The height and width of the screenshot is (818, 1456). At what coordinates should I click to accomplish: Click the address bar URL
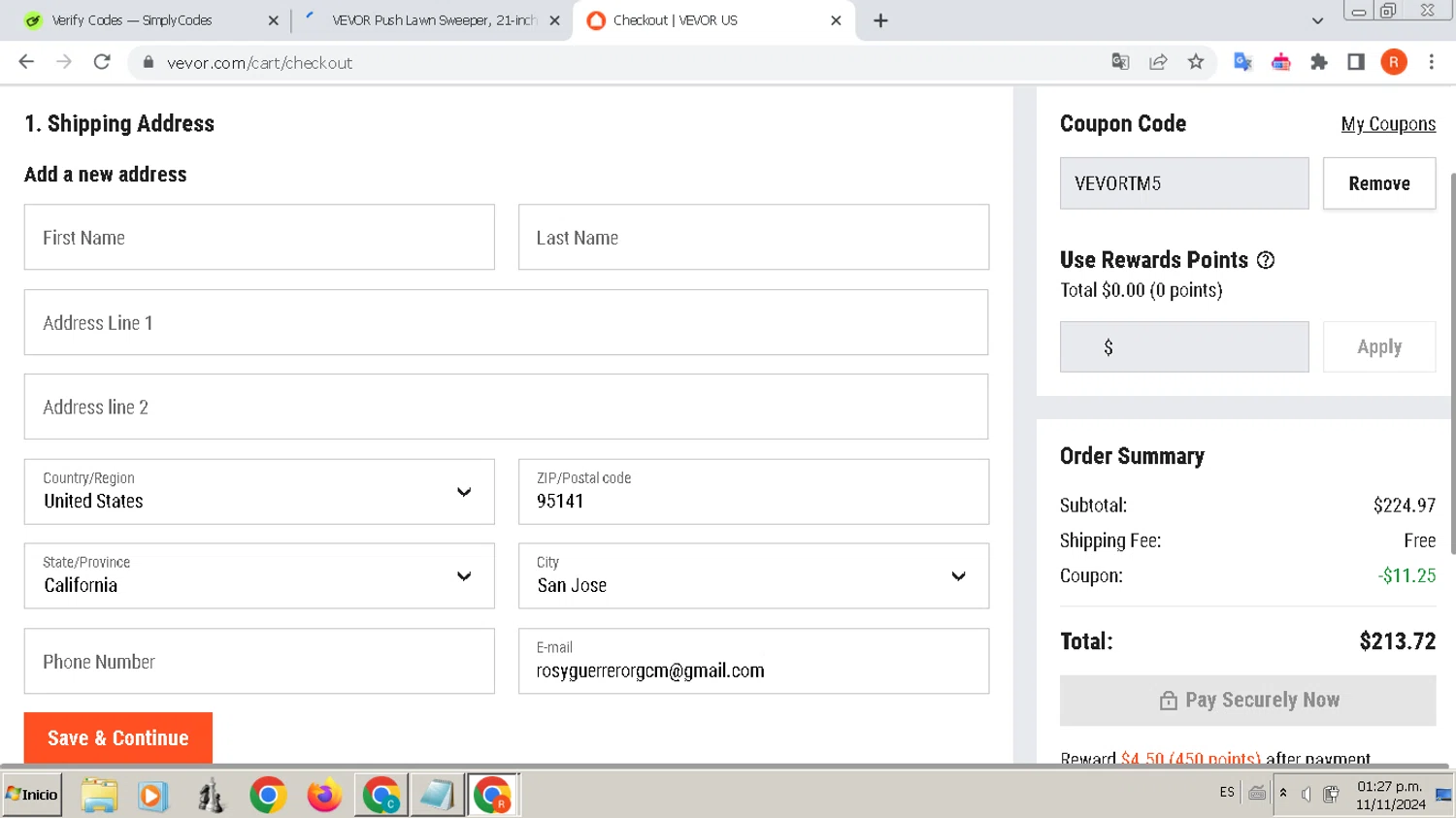pyautogui.click(x=259, y=63)
